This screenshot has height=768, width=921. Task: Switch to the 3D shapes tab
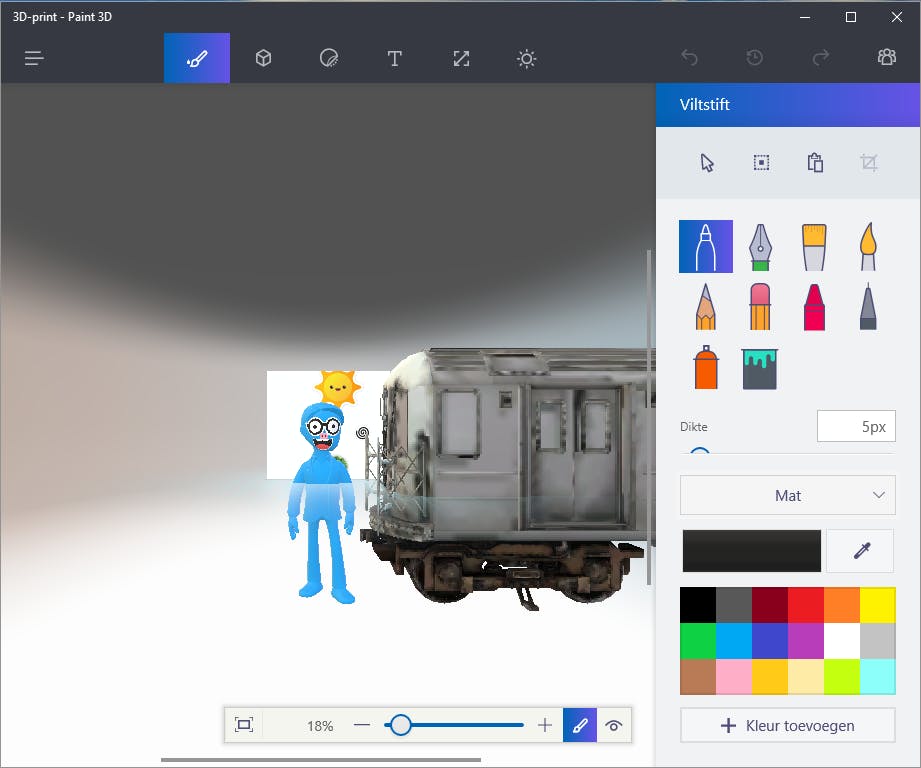tap(263, 58)
